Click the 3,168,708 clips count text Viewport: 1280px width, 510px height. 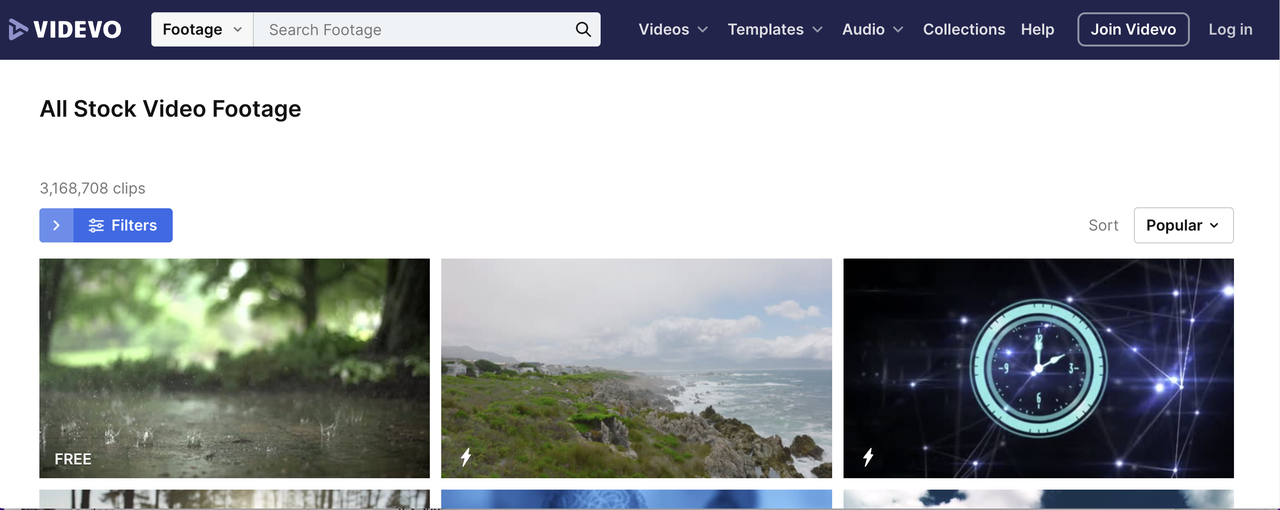93,188
